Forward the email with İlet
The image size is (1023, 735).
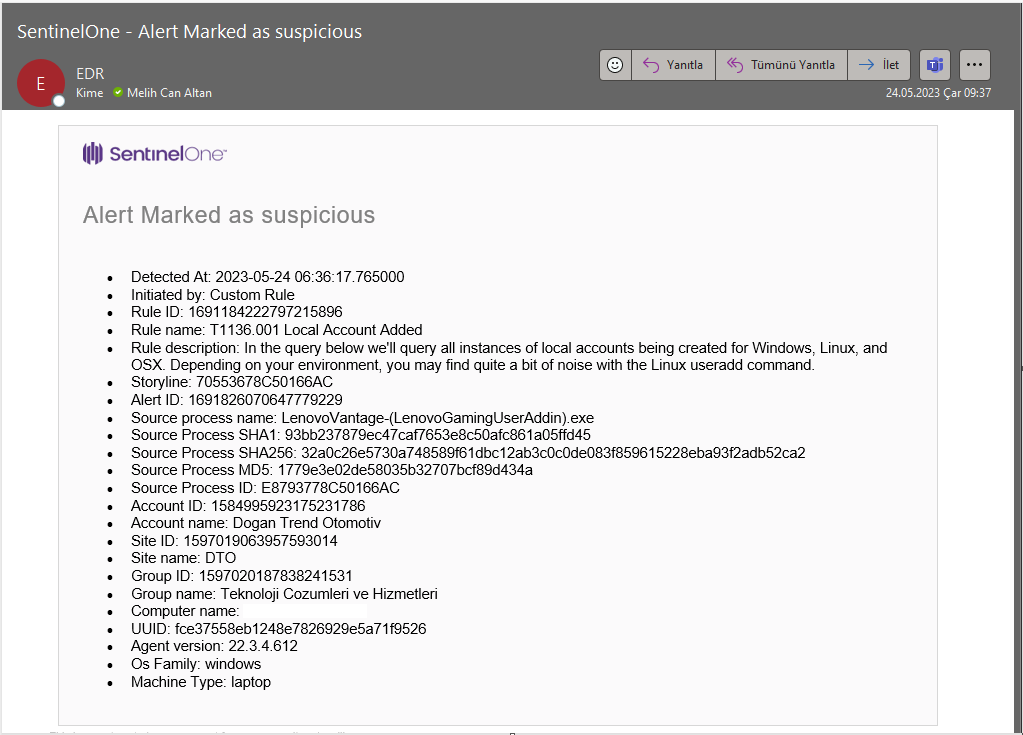click(879, 65)
